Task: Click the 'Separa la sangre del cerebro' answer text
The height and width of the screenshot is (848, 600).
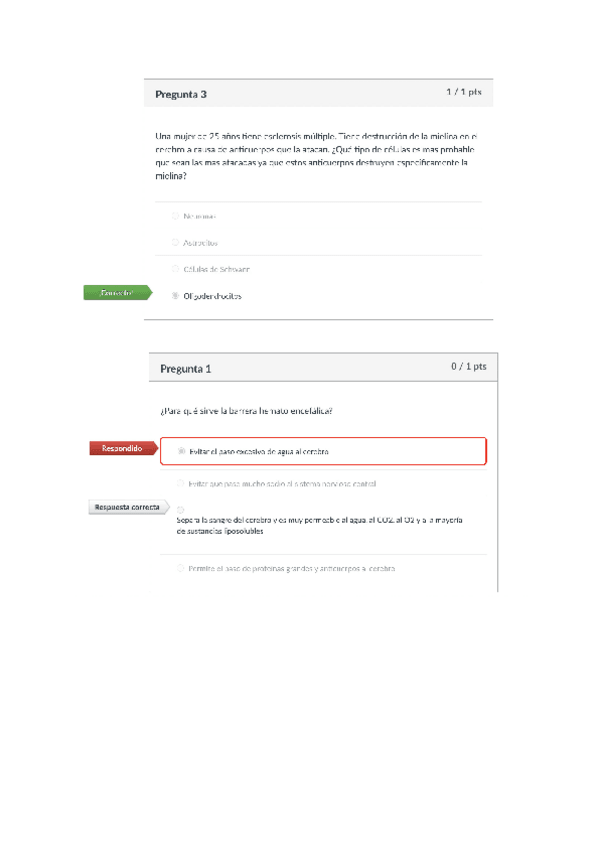Action: (x=318, y=526)
